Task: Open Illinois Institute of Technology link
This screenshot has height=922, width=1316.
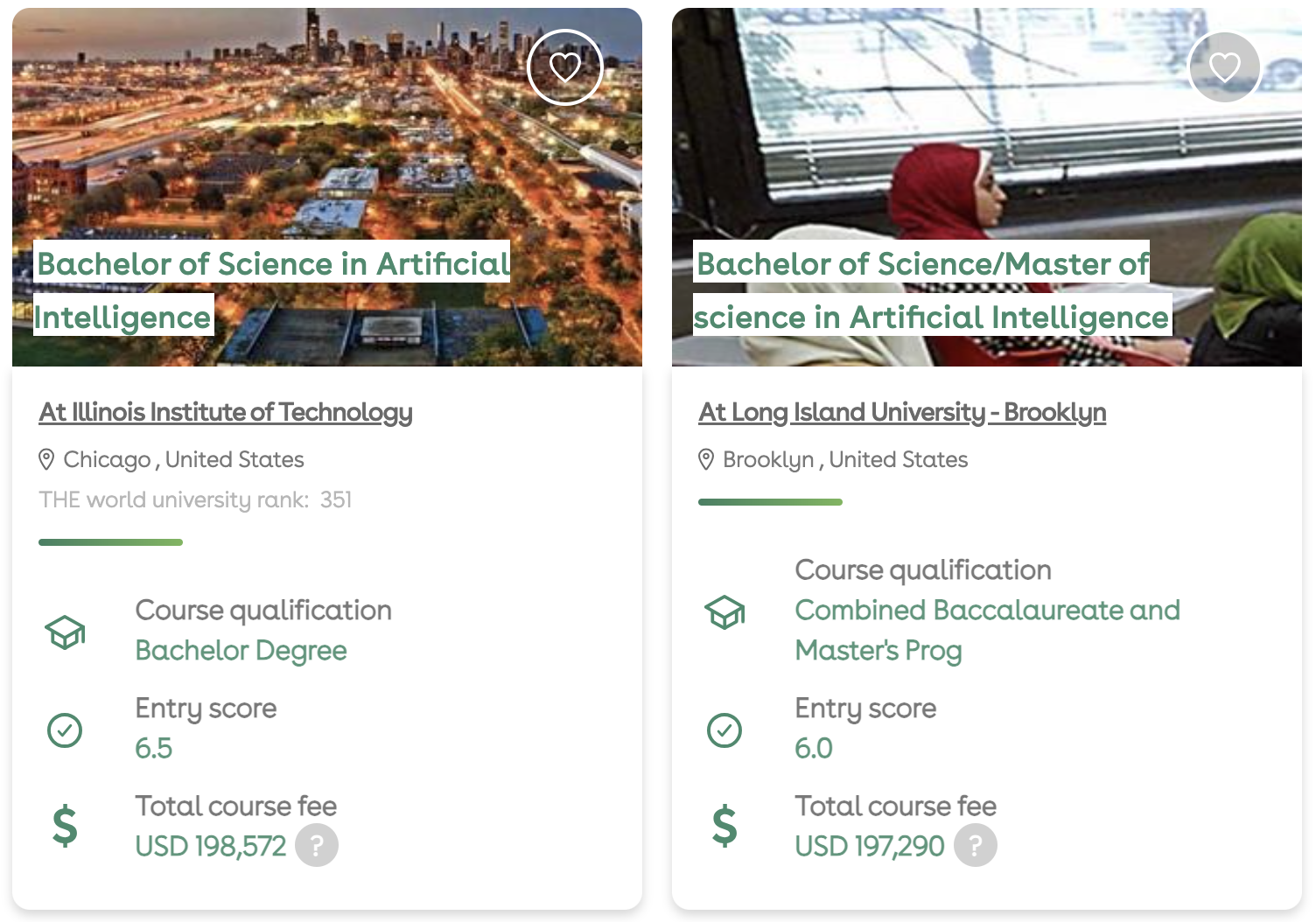Action: coord(226,412)
